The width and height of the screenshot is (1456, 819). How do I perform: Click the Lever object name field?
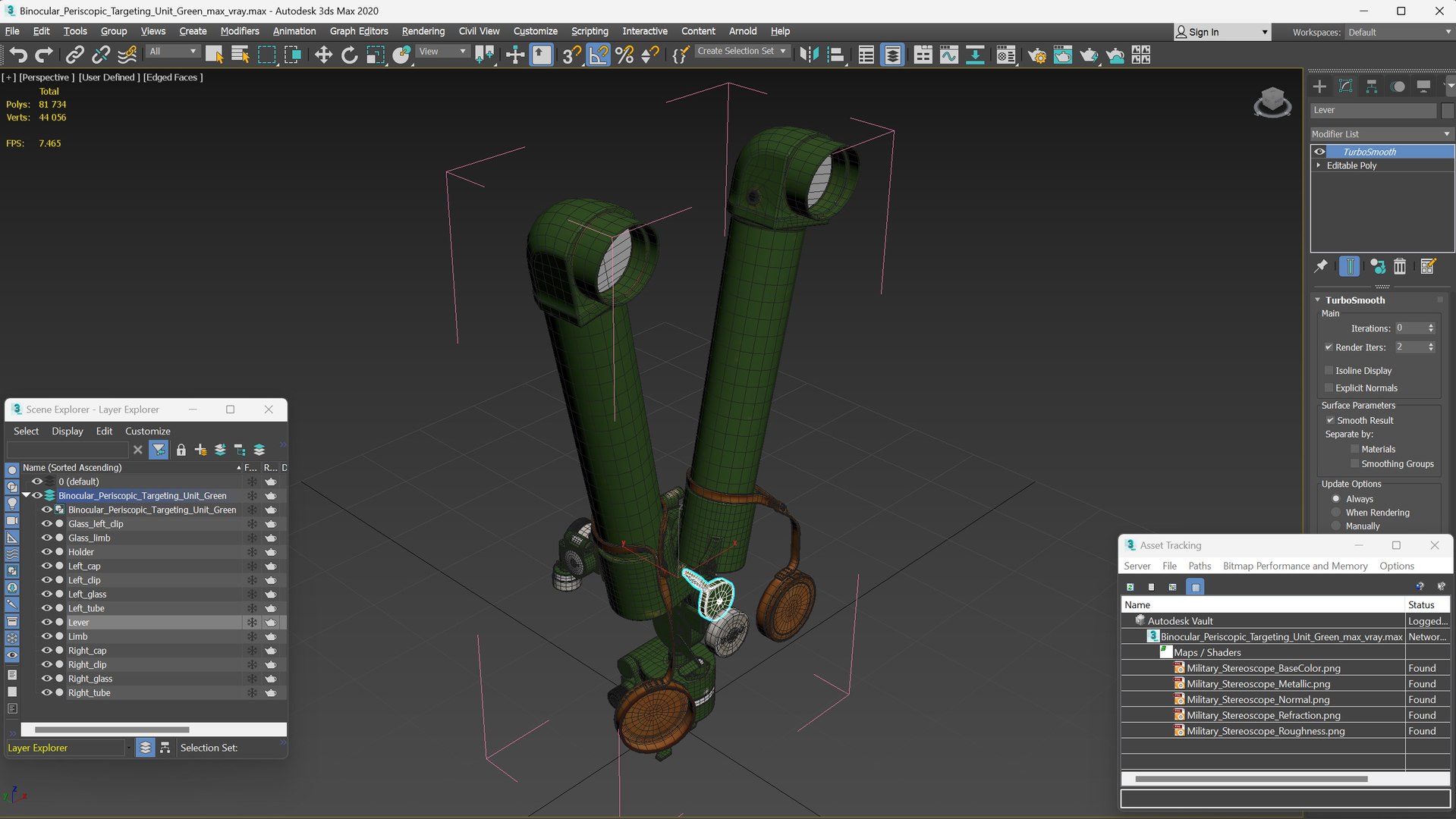(1373, 110)
